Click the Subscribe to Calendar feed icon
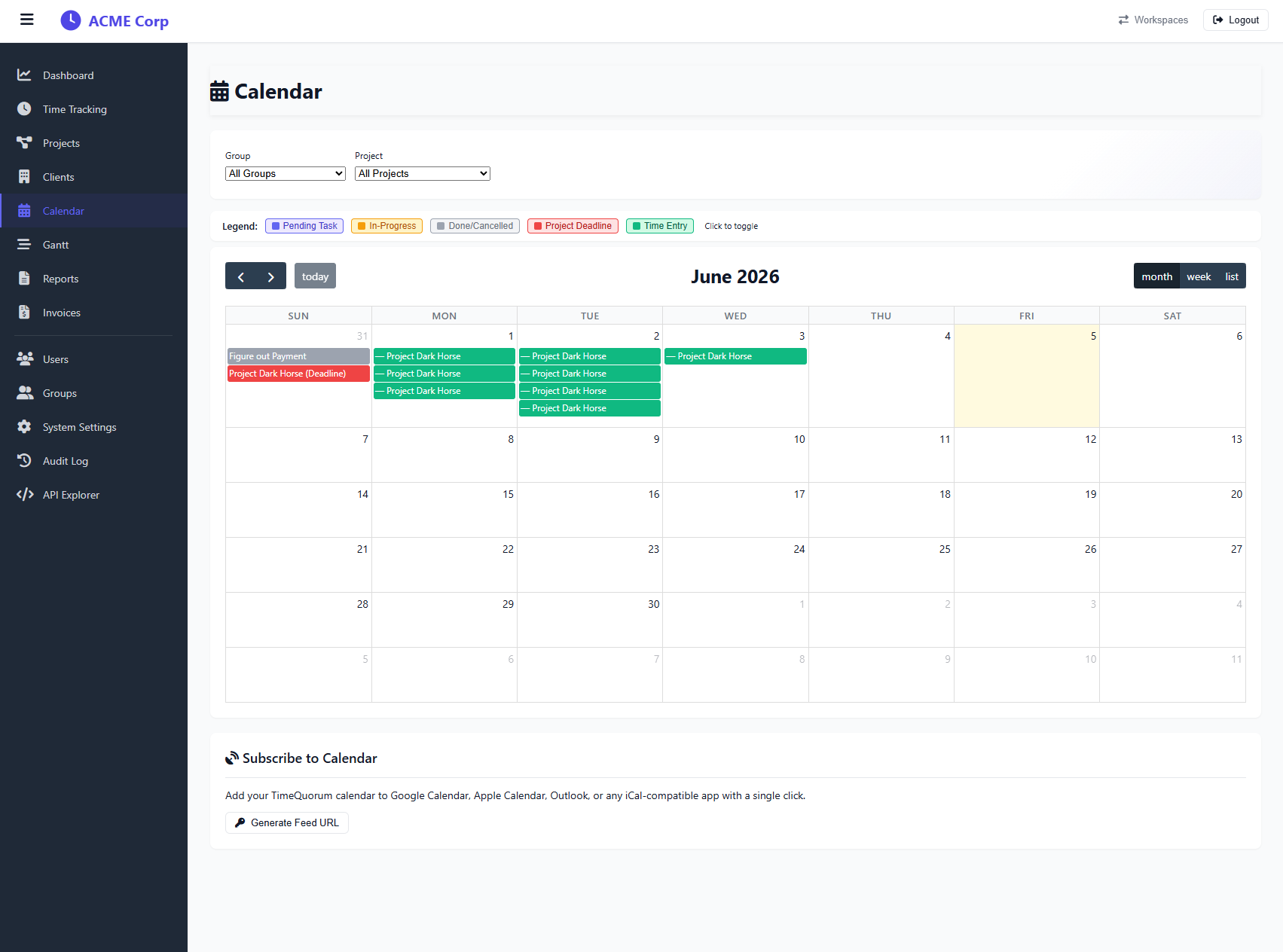Viewport: 1283px width, 952px height. tap(232, 758)
